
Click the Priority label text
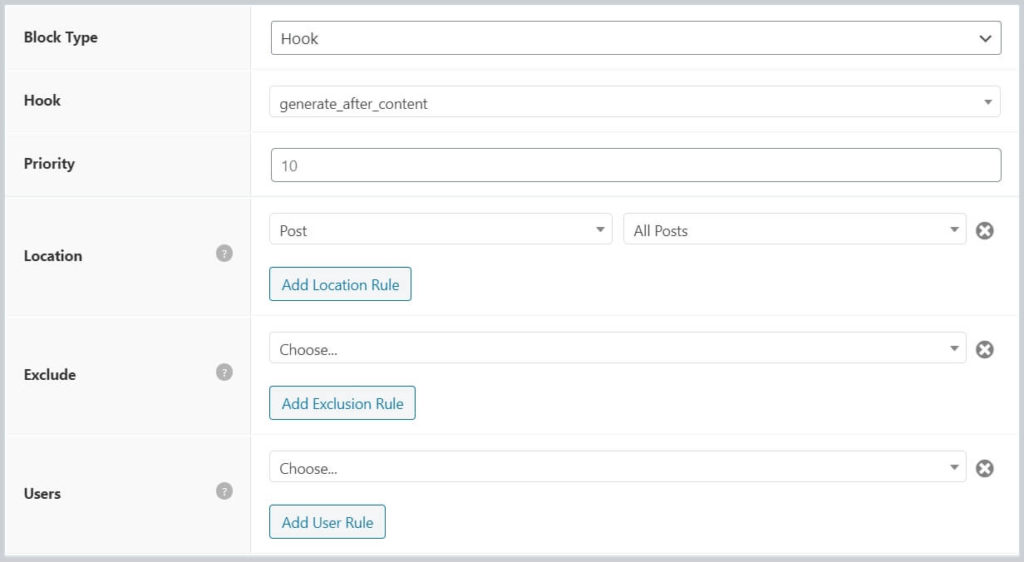point(49,164)
